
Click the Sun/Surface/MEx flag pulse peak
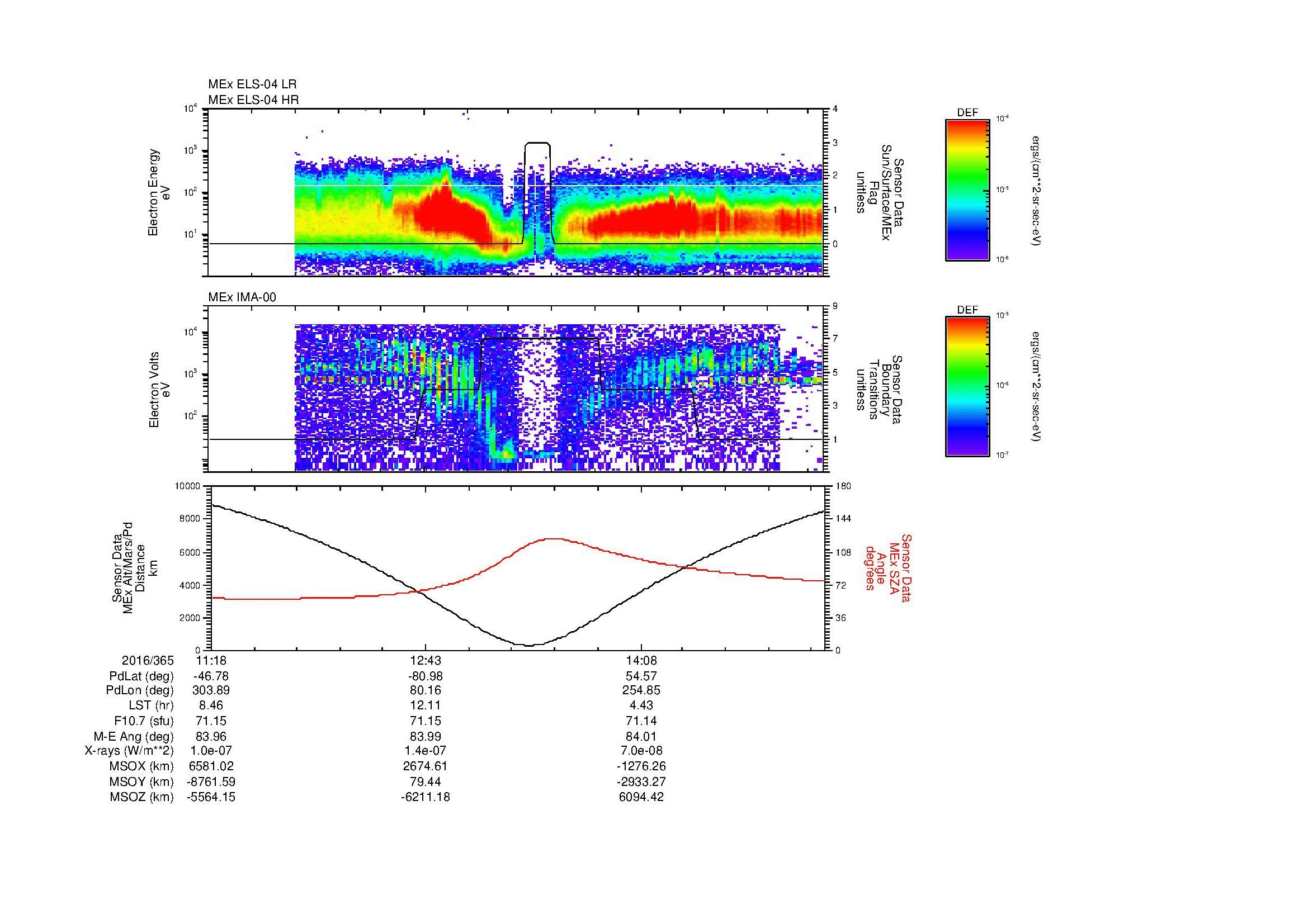[537, 143]
